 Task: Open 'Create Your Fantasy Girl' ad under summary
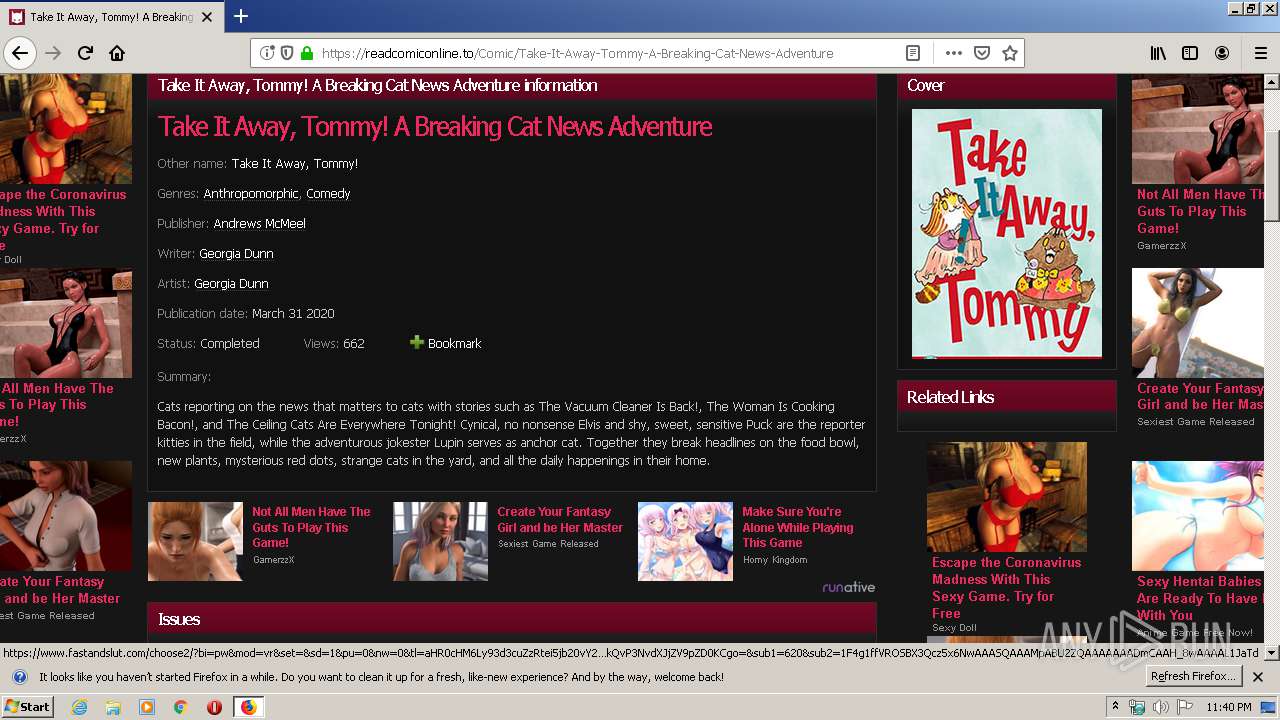click(560, 519)
